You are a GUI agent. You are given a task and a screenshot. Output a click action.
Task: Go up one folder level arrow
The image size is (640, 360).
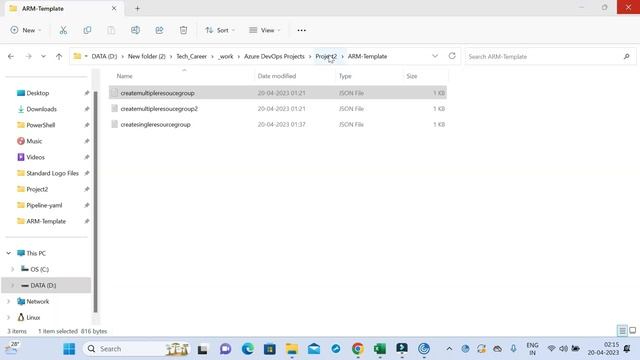pos(59,56)
